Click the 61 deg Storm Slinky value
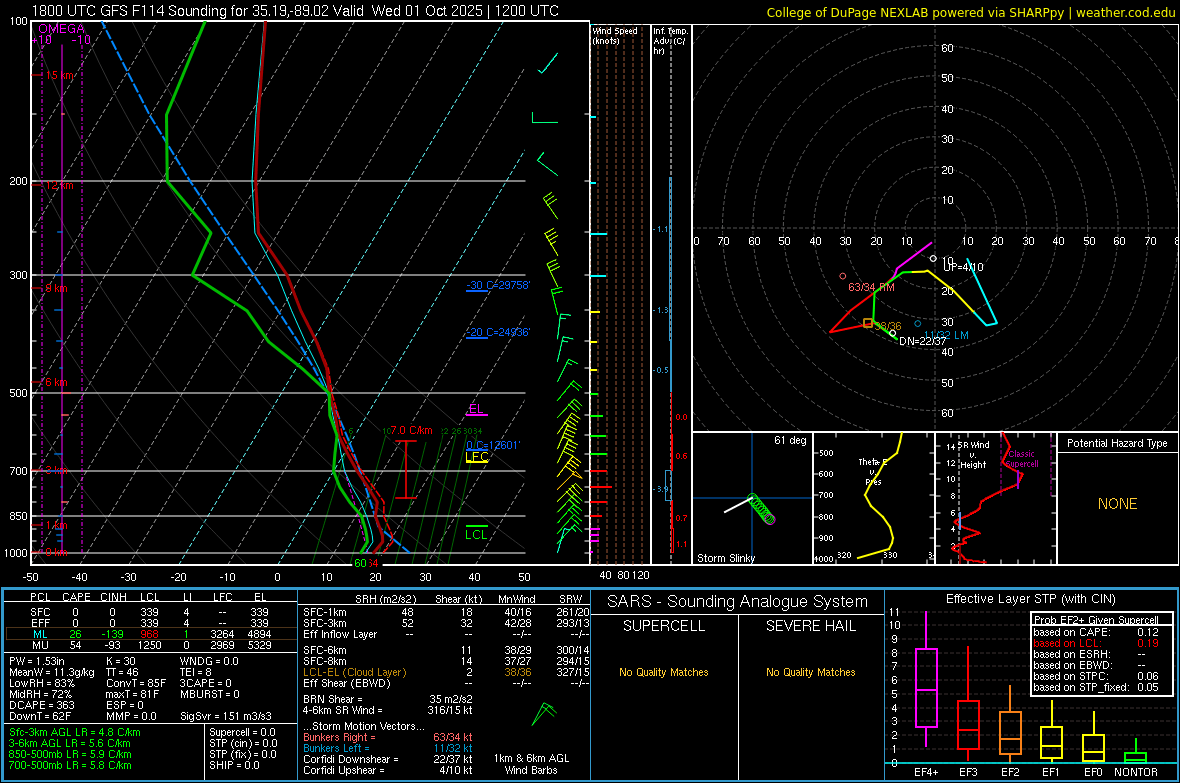1180x783 pixels. [790, 440]
